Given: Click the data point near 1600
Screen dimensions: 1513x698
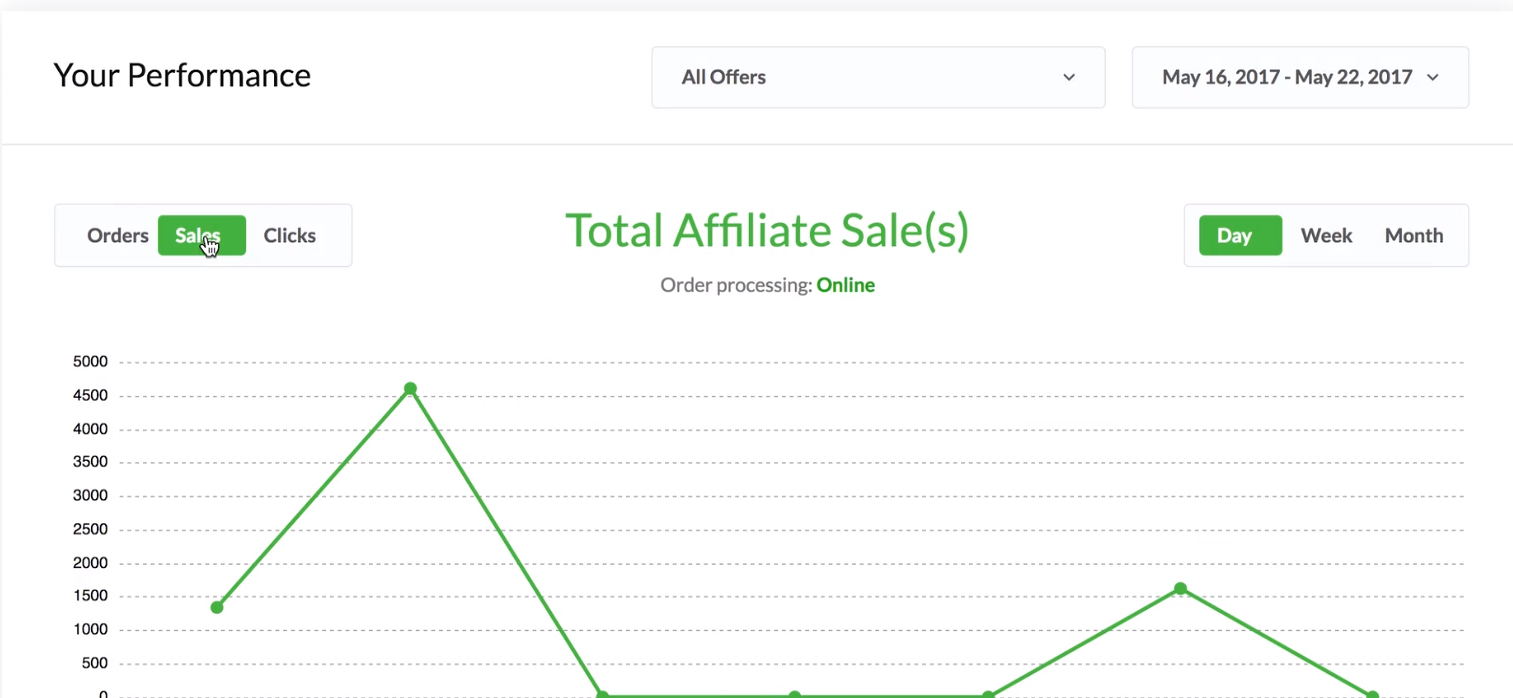Looking at the screenshot, I should [1180, 588].
